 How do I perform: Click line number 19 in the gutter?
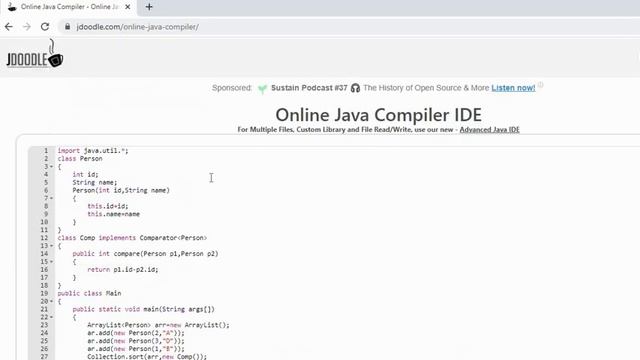pos(44,293)
